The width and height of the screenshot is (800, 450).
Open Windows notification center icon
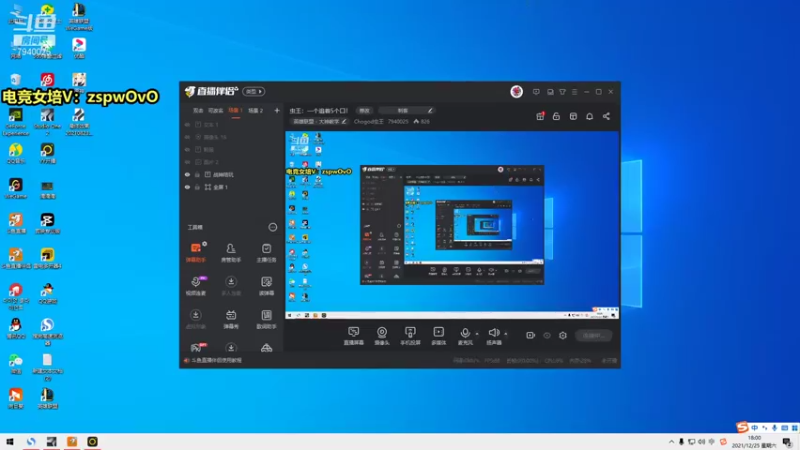point(787,442)
